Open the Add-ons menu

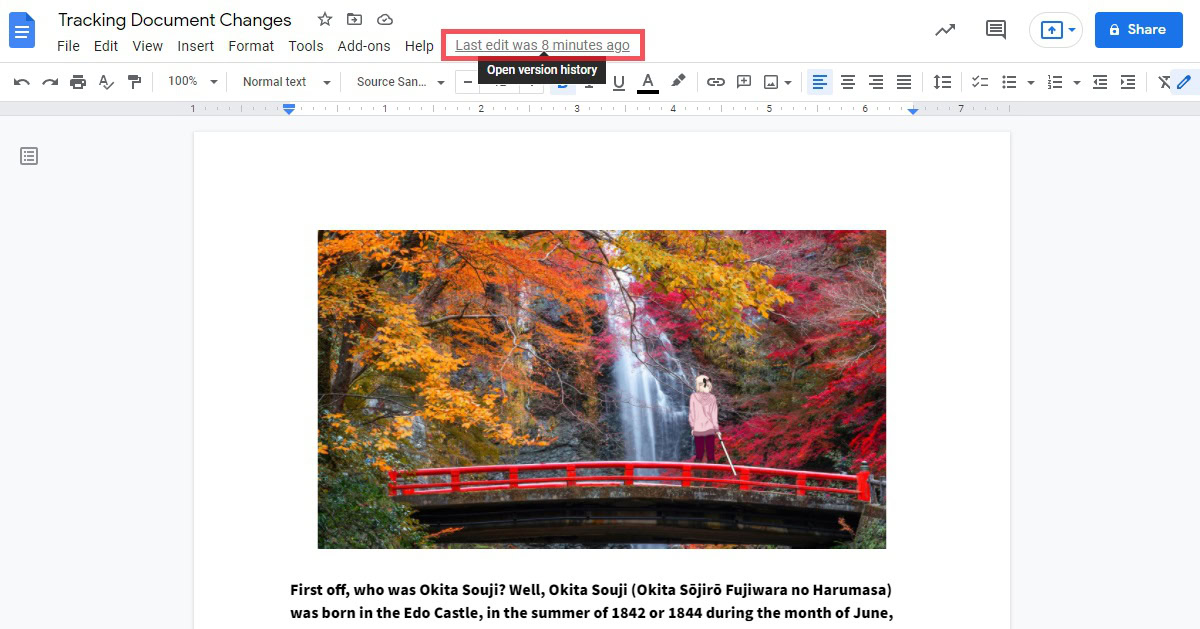click(364, 46)
